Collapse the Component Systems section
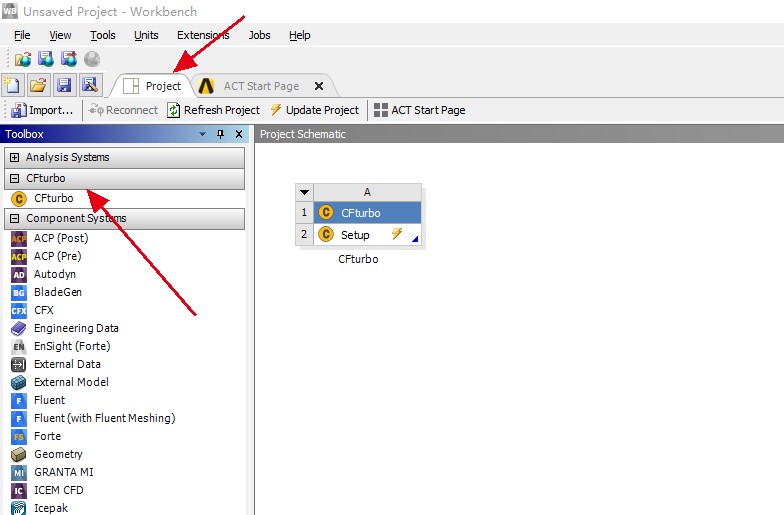The width and height of the screenshot is (784, 515). point(14,218)
